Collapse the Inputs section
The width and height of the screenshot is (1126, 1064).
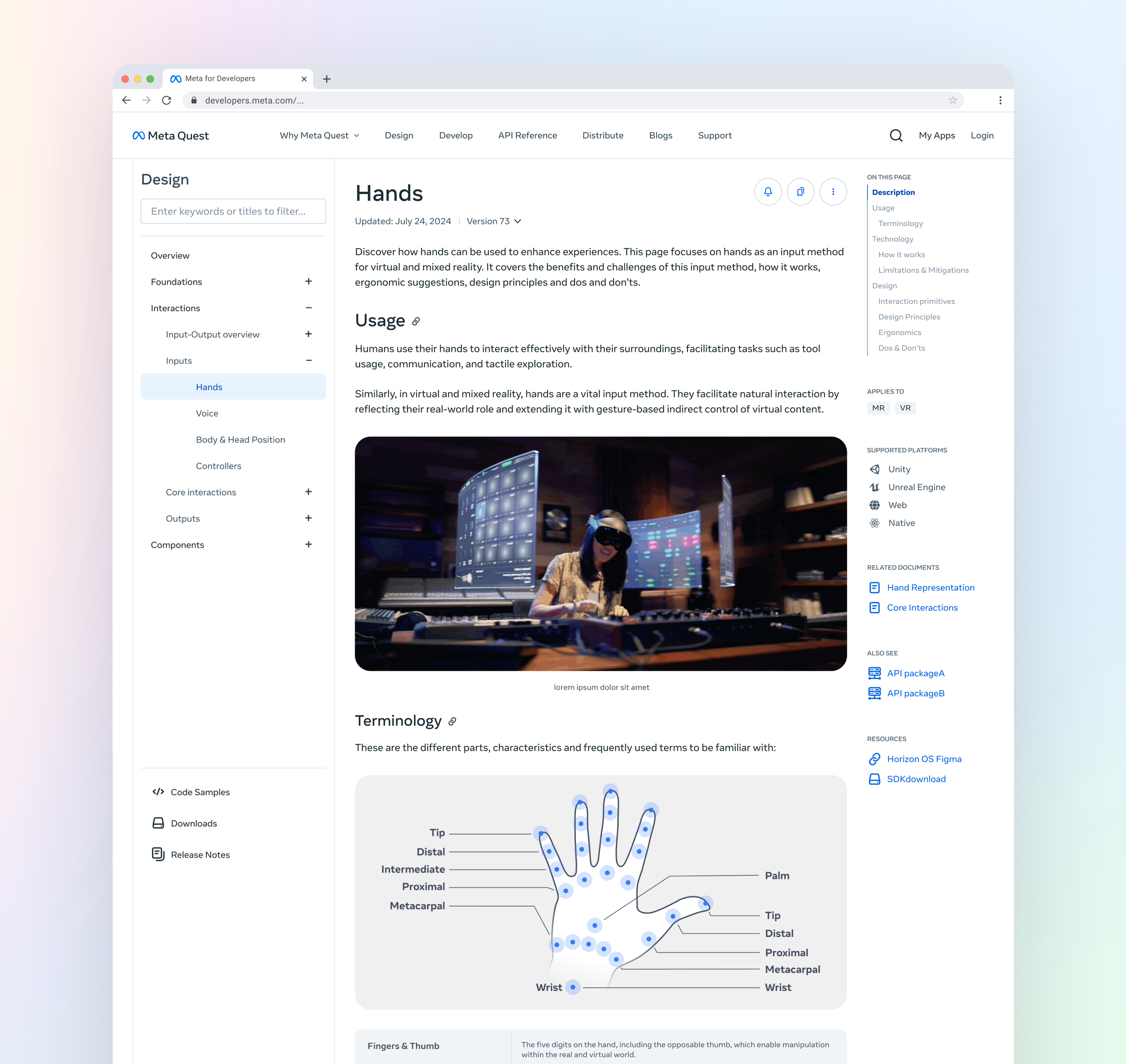click(309, 360)
